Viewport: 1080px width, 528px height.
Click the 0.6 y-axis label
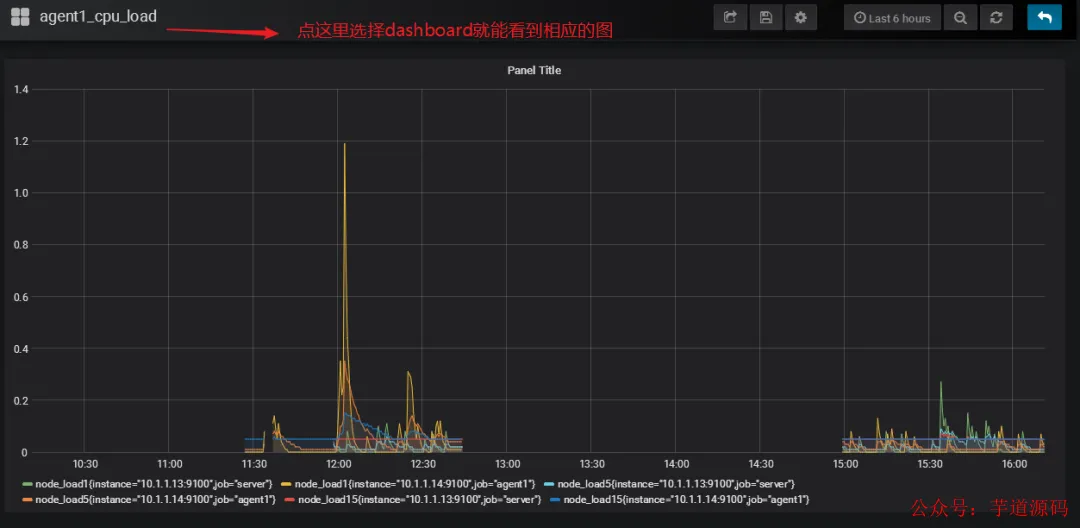click(21, 297)
